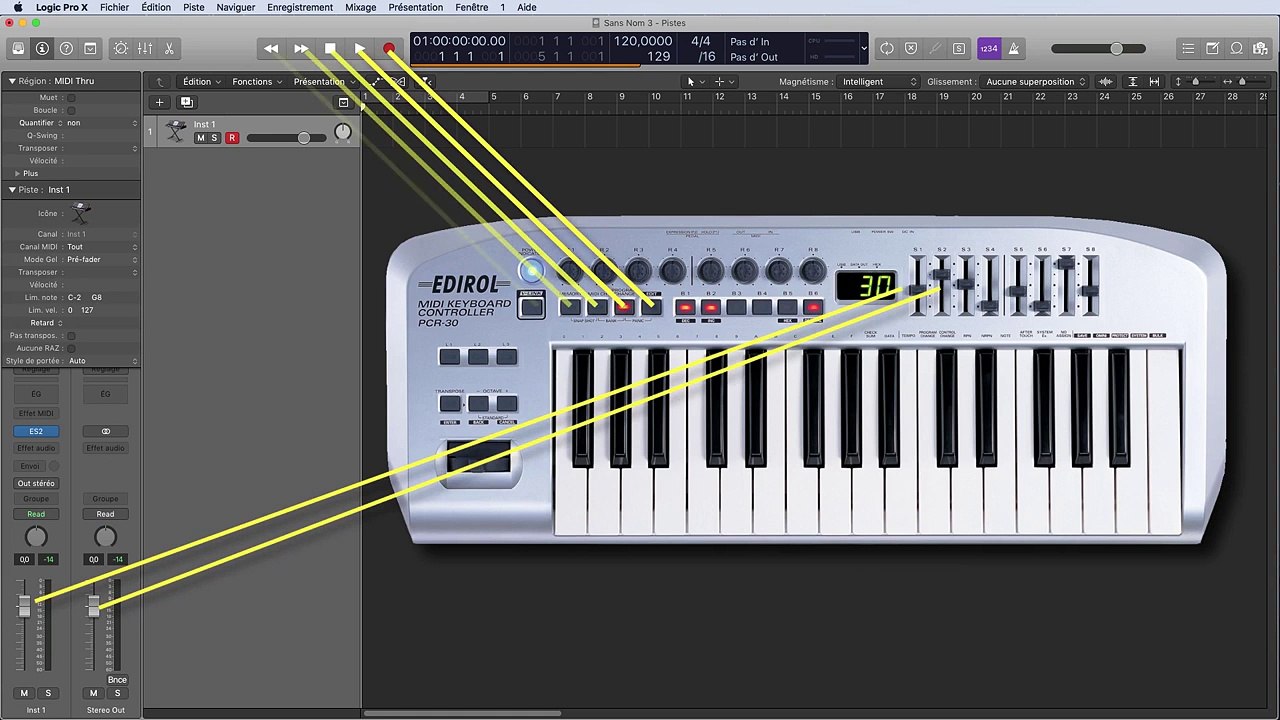Screen dimensions: 1280x720
Task: Add a new track with plus button
Action: click(159, 102)
